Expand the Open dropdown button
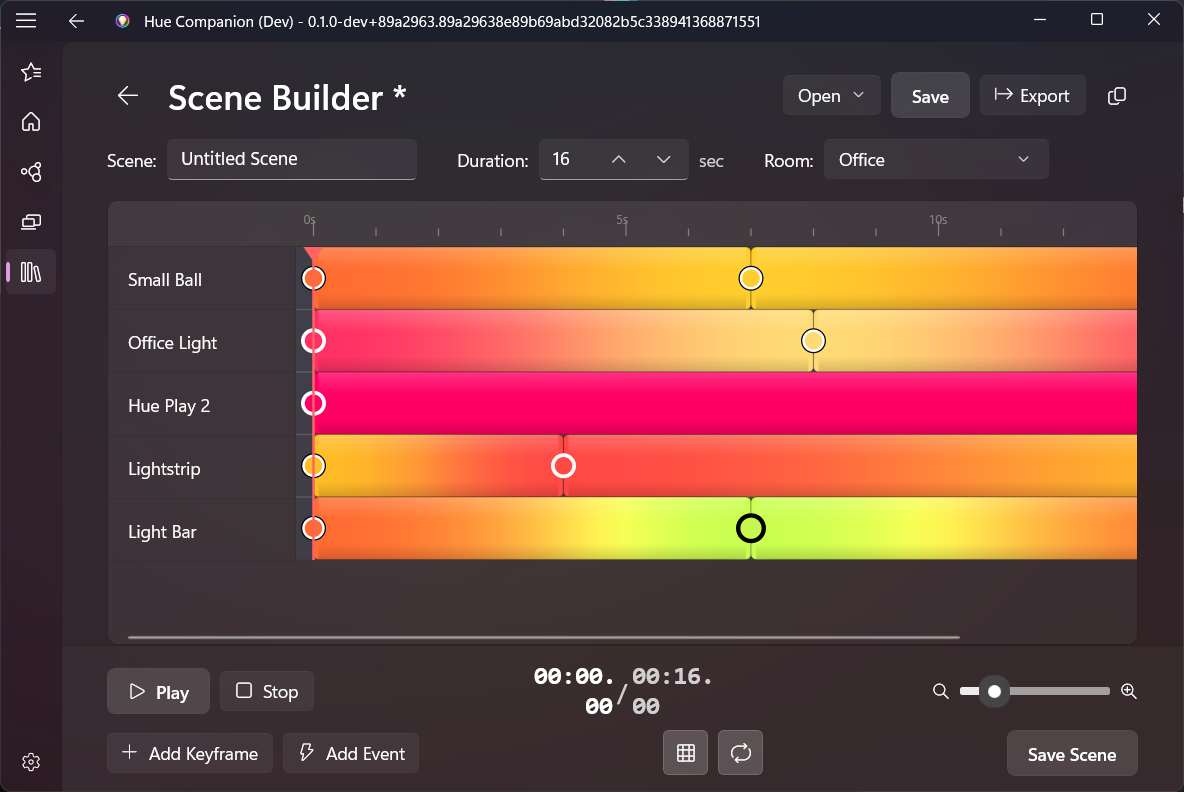Screen dimensions: 1184x792 pos(831,96)
